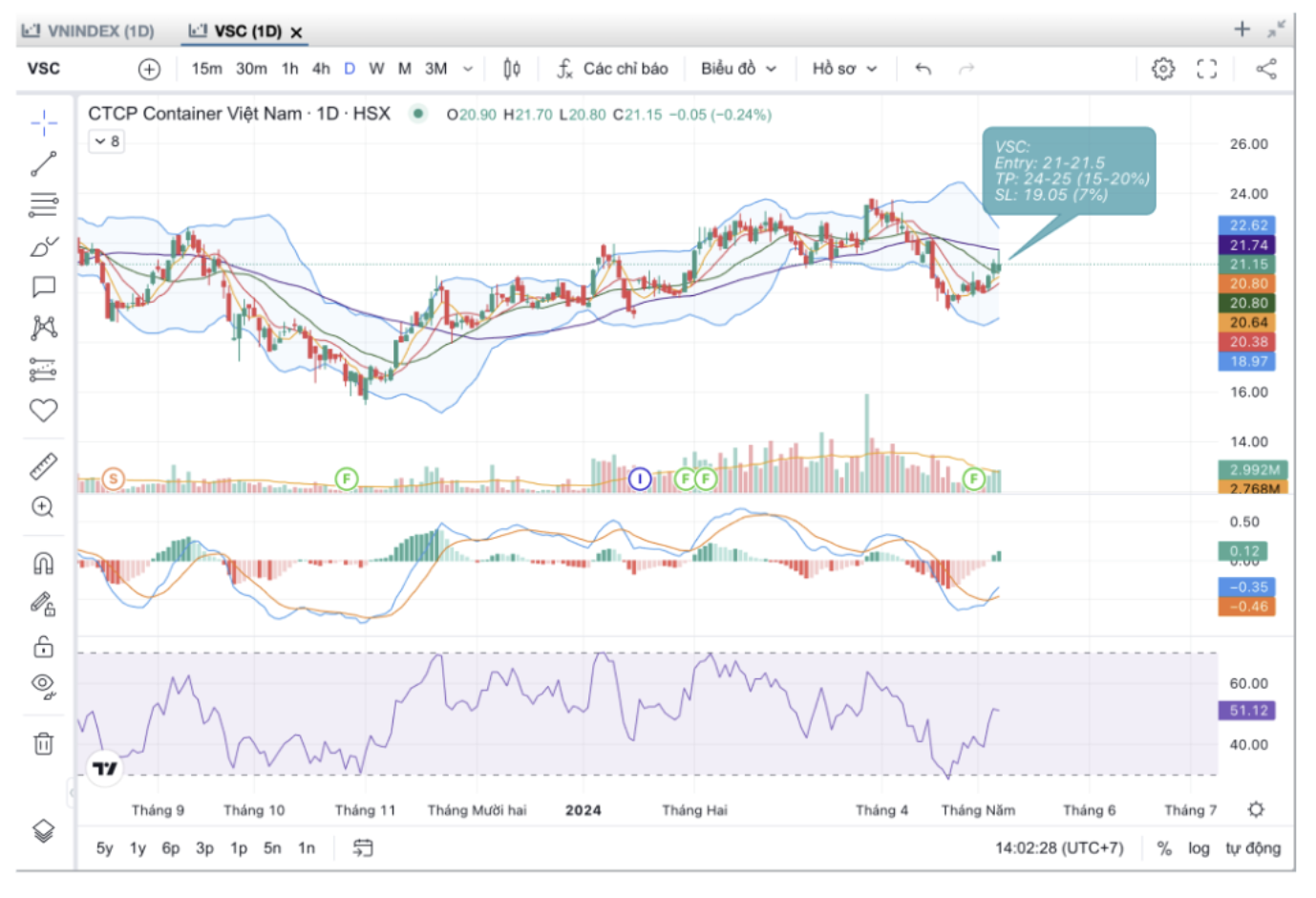
Task: Set chart range to 1n
Action: (x=307, y=847)
